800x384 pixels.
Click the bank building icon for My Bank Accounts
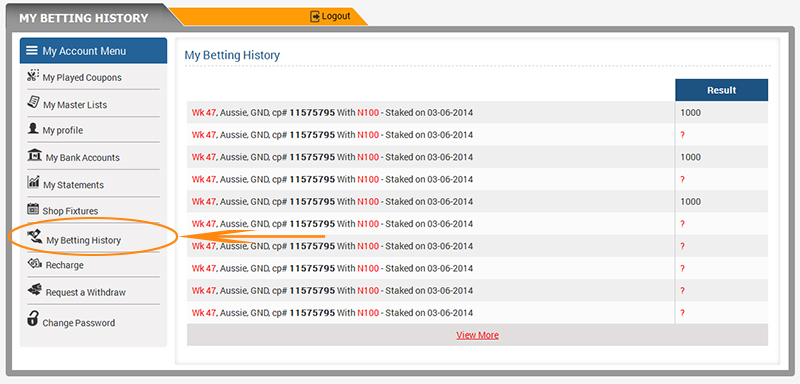(34, 156)
